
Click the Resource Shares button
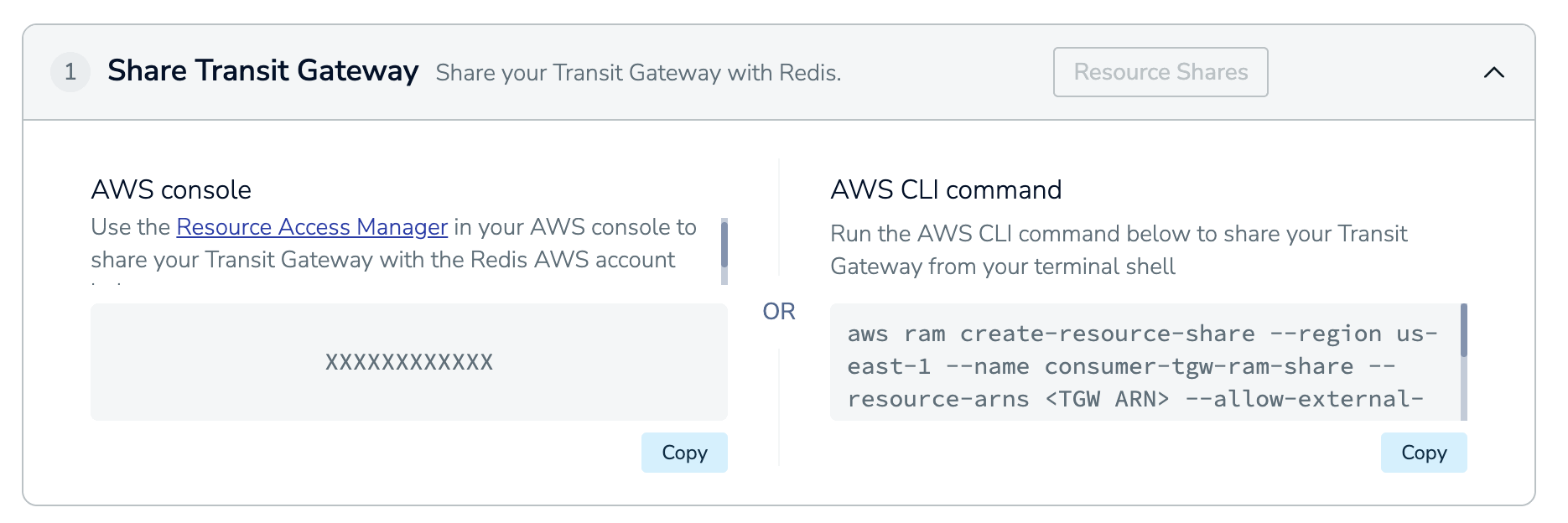(x=1160, y=72)
